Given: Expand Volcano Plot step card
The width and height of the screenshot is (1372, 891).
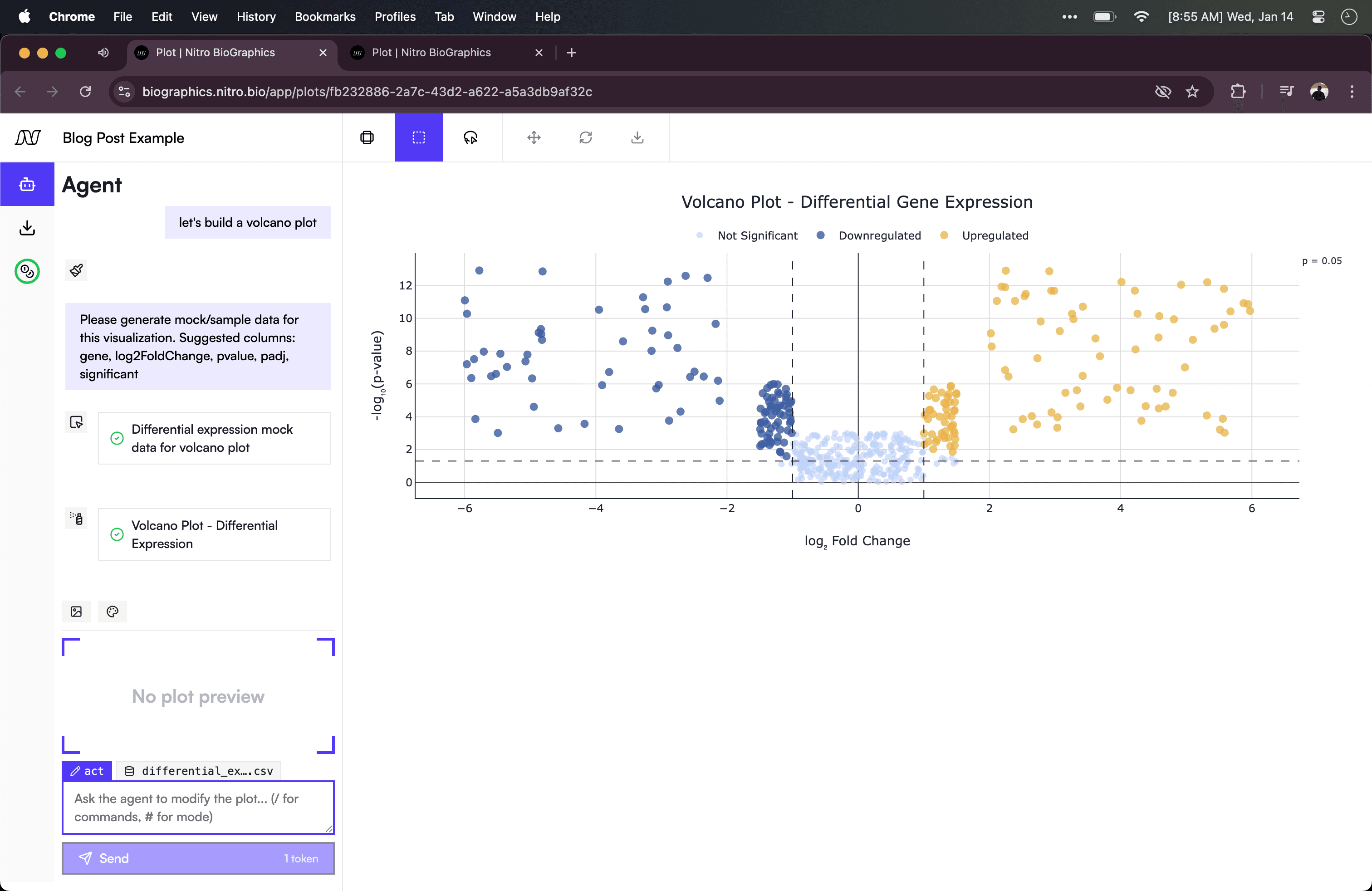Looking at the screenshot, I should pyautogui.click(x=214, y=535).
